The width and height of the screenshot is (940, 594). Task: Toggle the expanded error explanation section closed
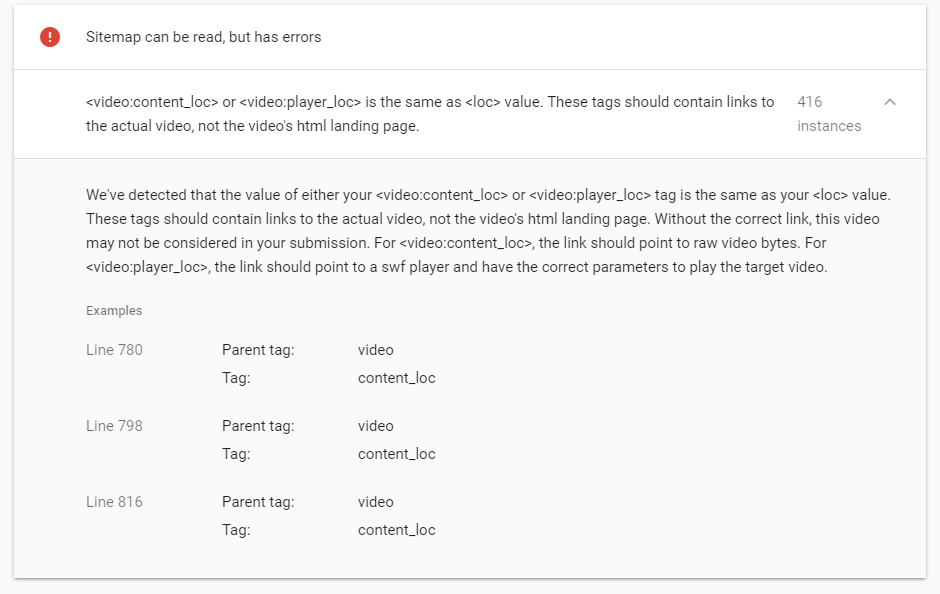pyautogui.click(x=889, y=102)
